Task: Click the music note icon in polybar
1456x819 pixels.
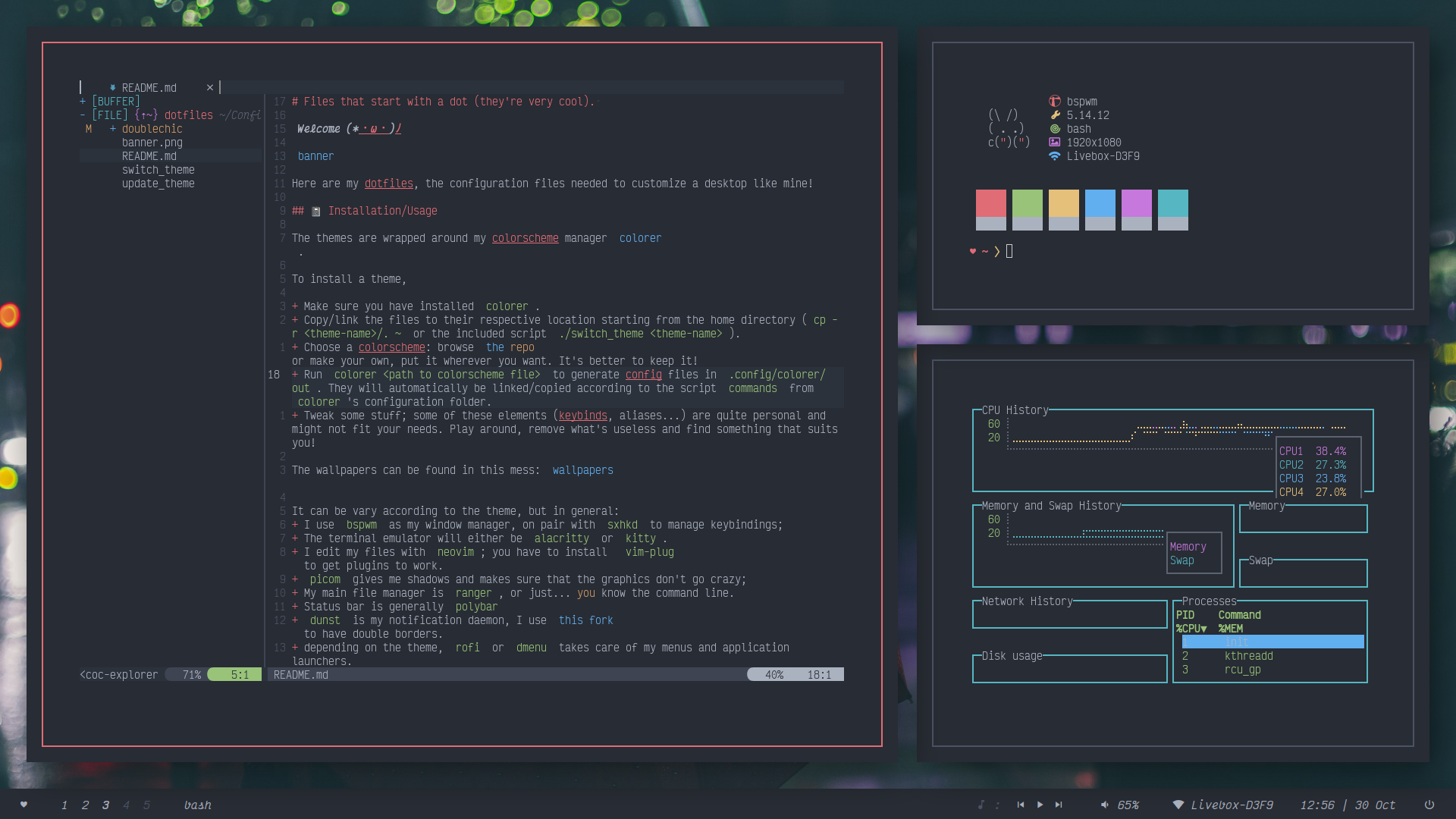Action: (x=981, y=805)
